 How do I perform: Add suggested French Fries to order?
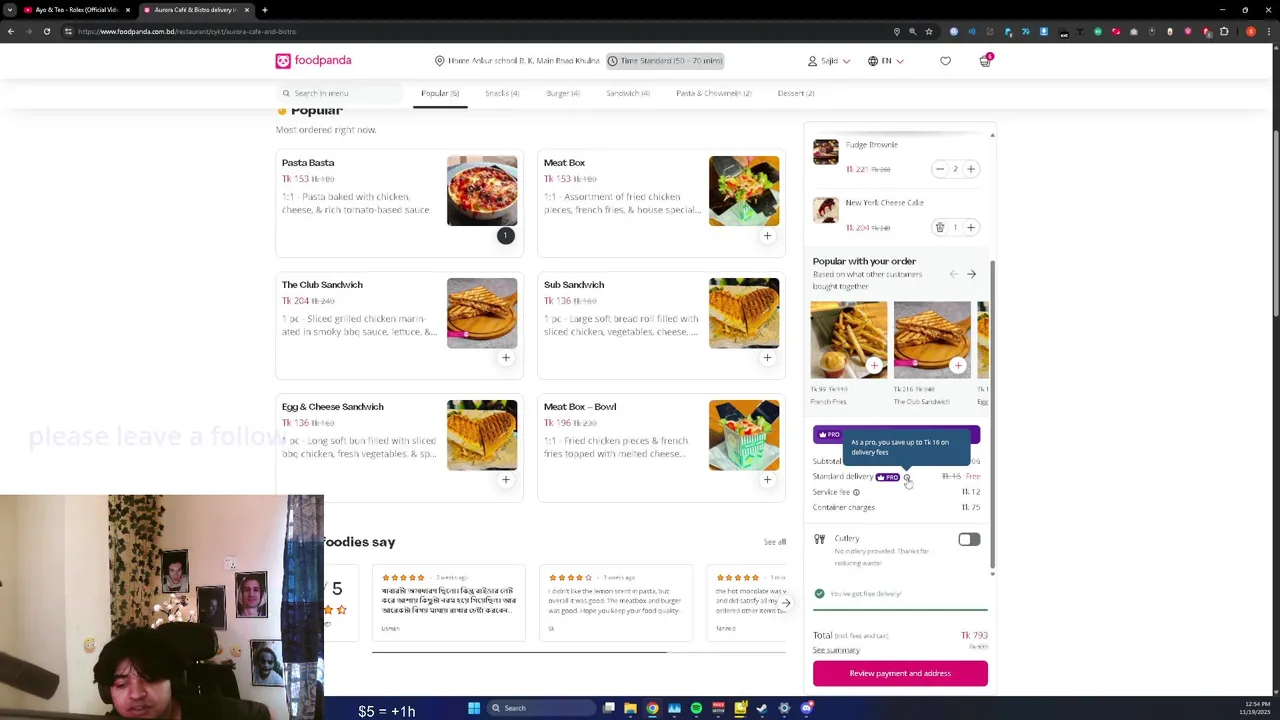tap(874, 366)
